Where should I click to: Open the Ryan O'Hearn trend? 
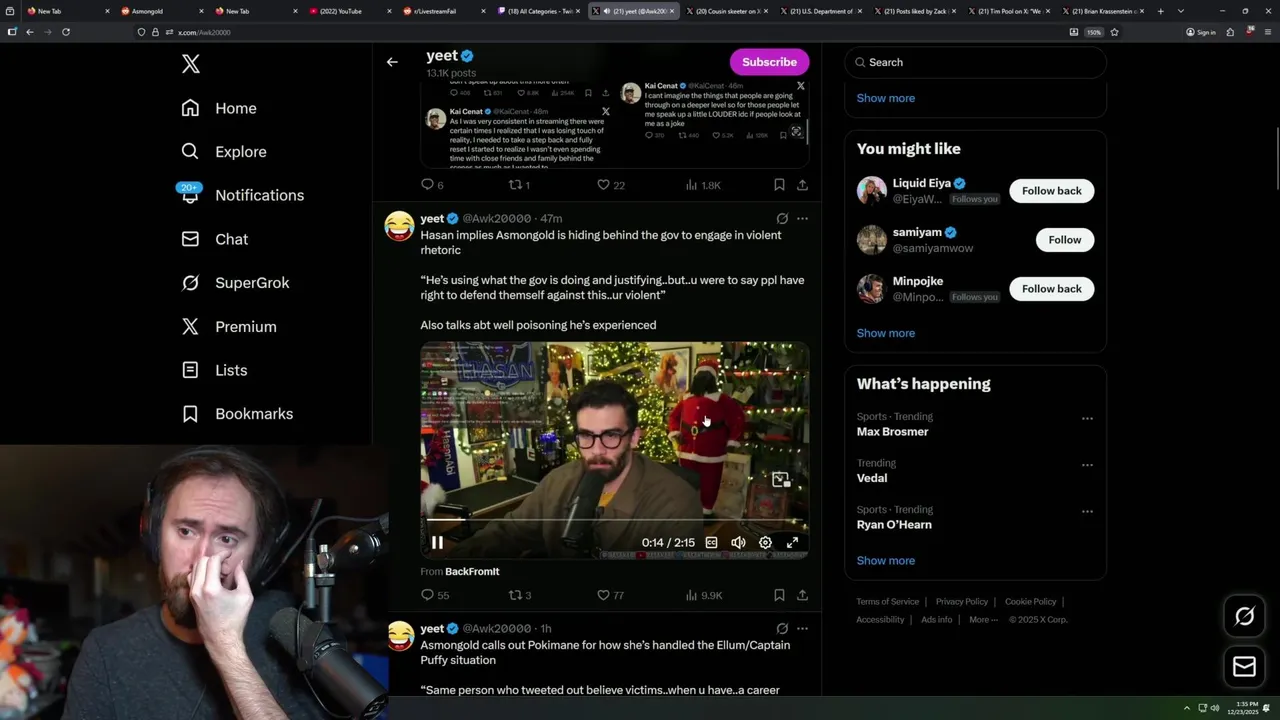894,525
